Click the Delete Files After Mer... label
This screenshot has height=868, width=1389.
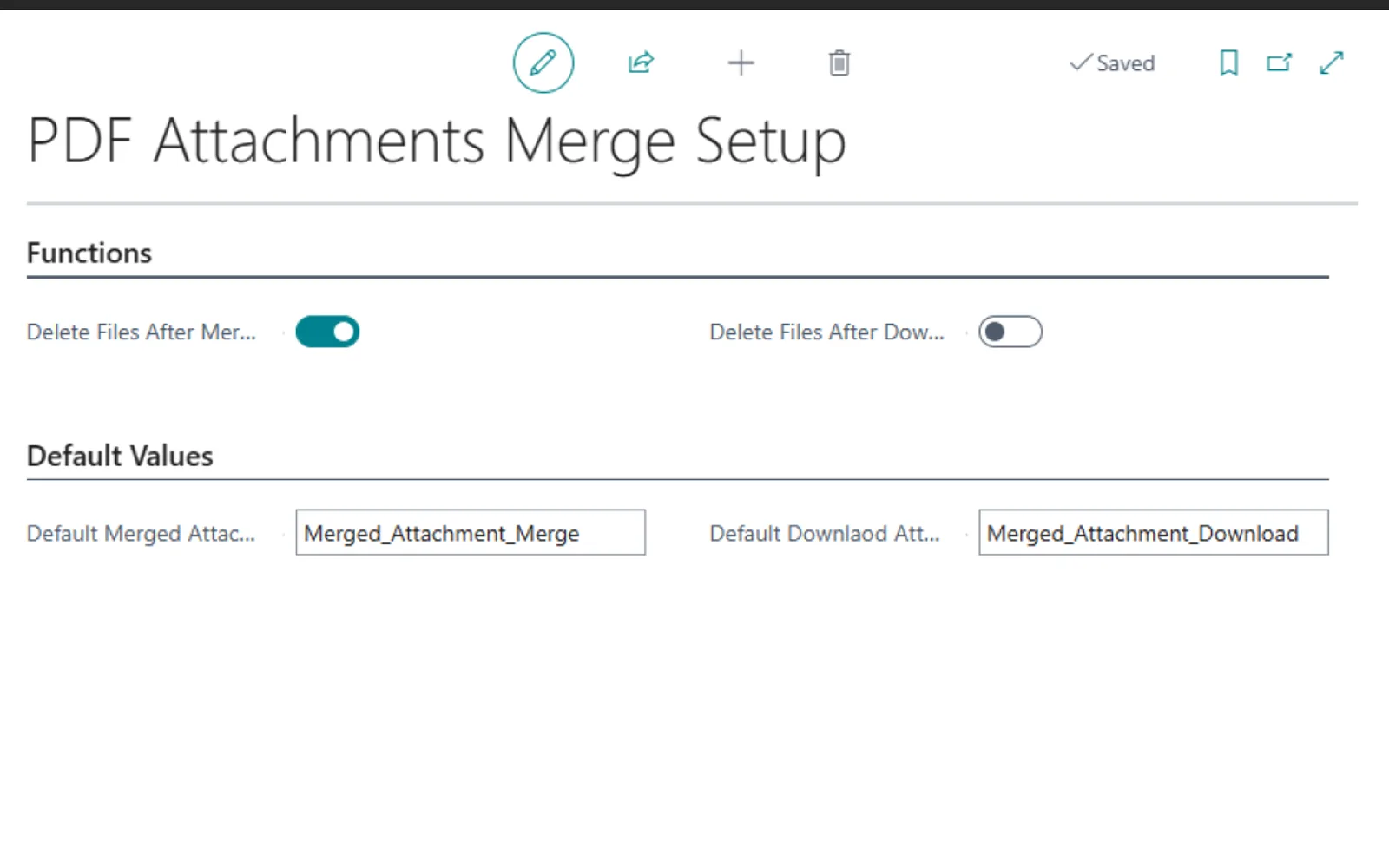pos(142,332)
